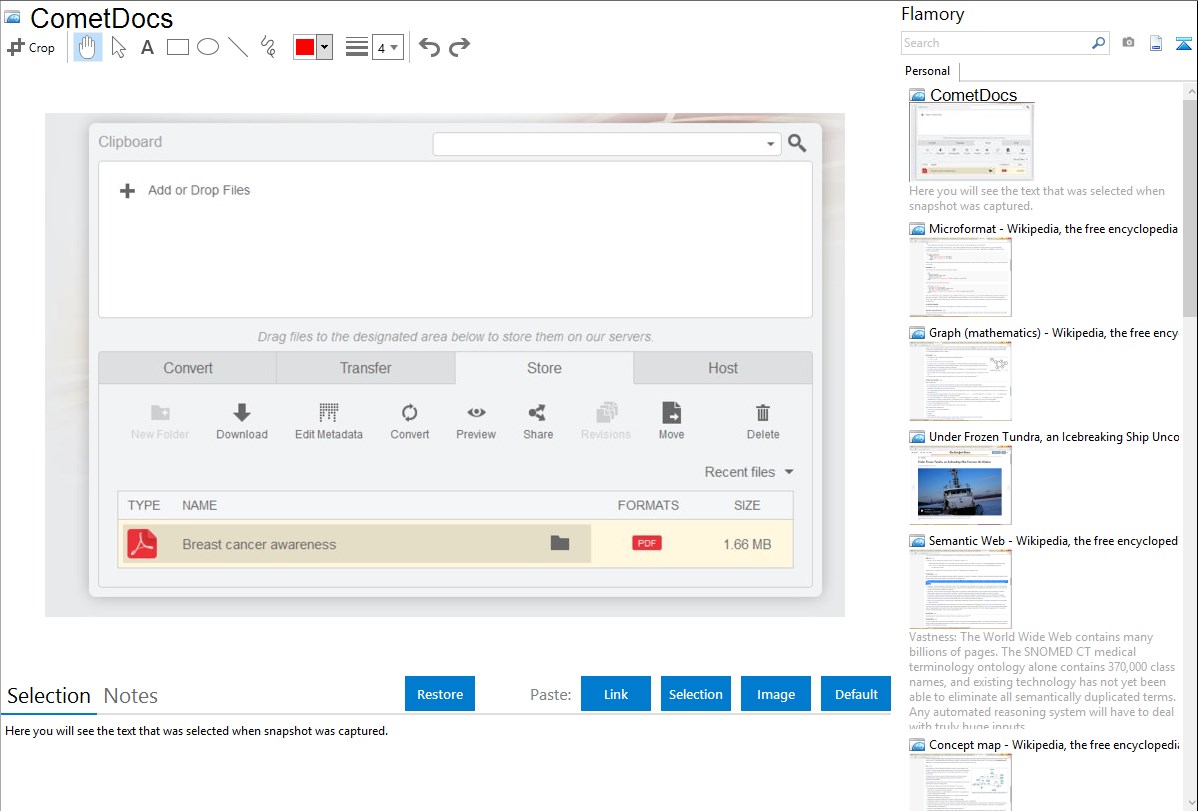Switch to the Notes tab

[x=131, y=696]
